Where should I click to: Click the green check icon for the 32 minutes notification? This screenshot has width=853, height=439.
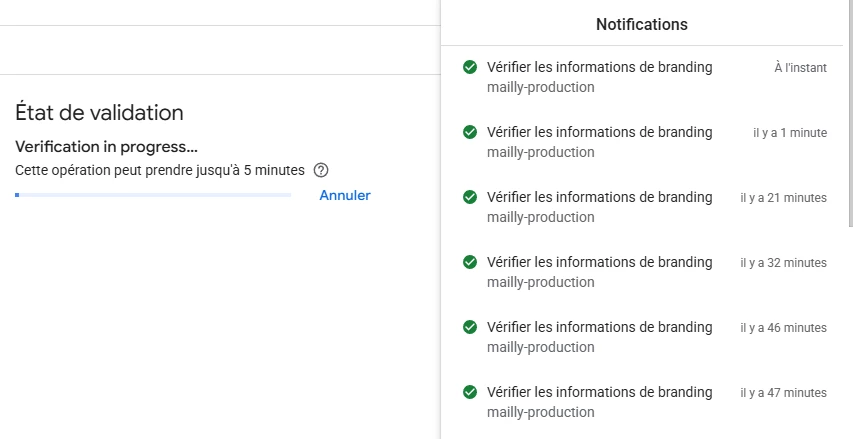(x=469, y=262)
